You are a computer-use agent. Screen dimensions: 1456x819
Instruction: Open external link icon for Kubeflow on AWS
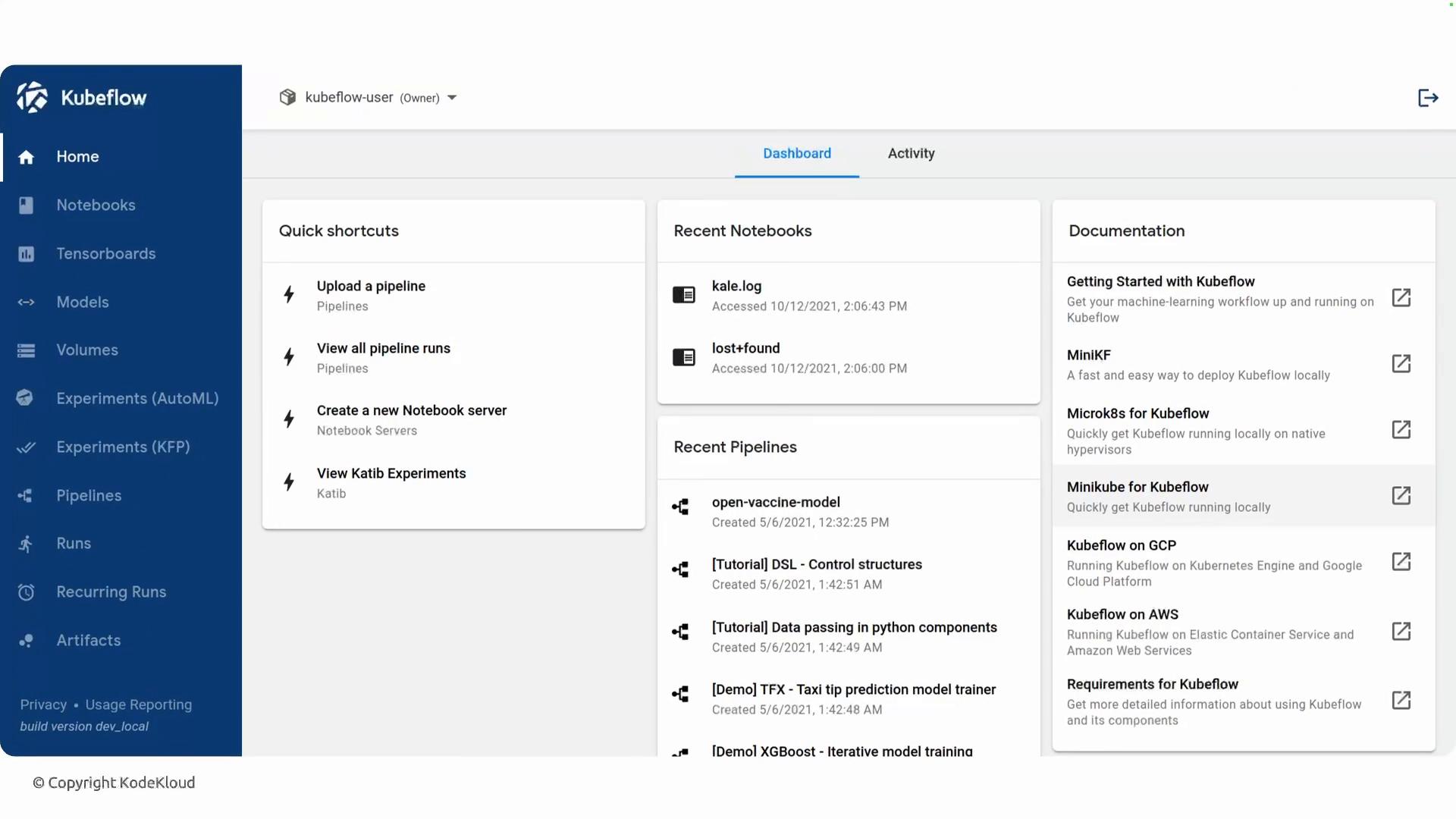pyautogui.click(x=1401, y=632)
